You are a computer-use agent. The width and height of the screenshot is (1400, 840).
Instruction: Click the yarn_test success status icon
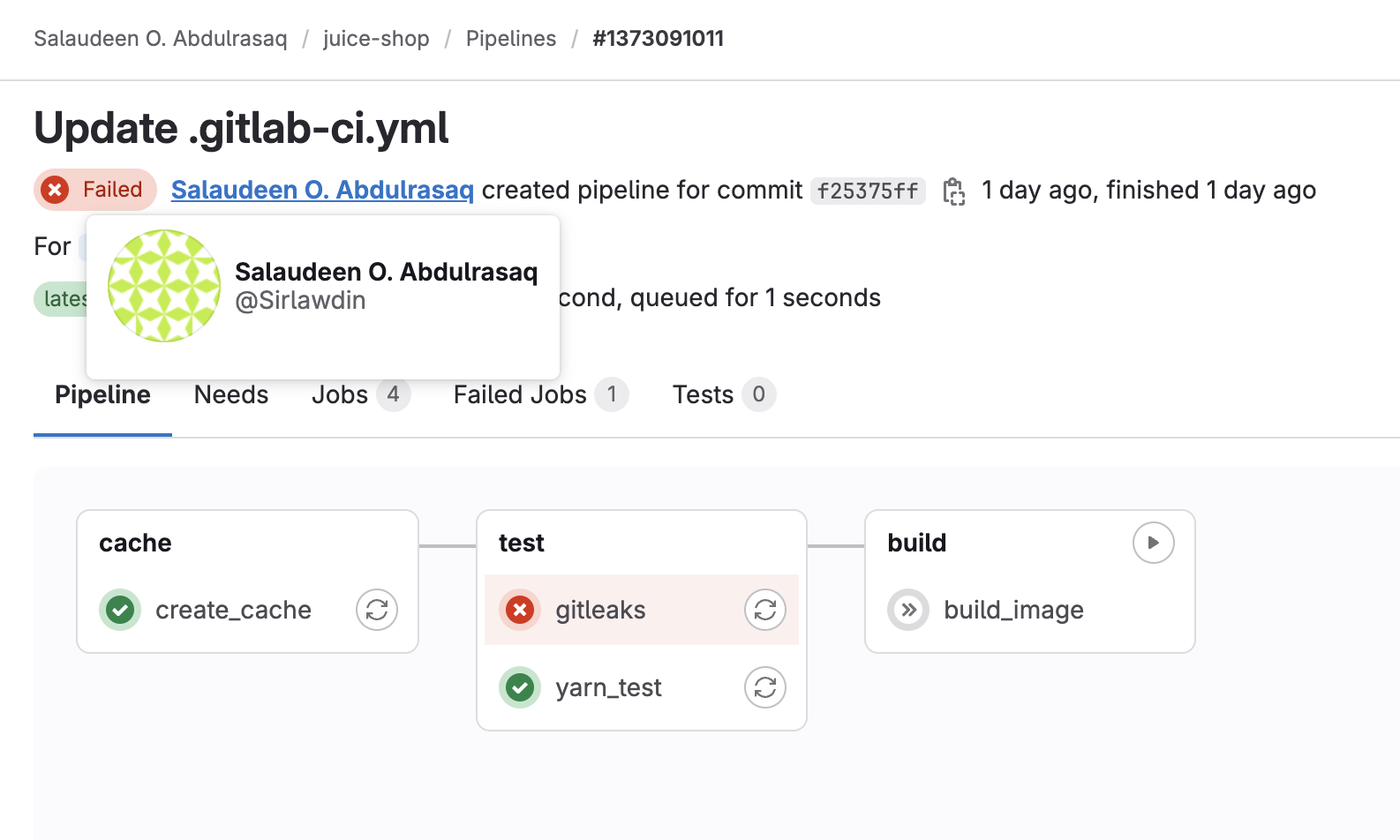(x=520, y=687)
